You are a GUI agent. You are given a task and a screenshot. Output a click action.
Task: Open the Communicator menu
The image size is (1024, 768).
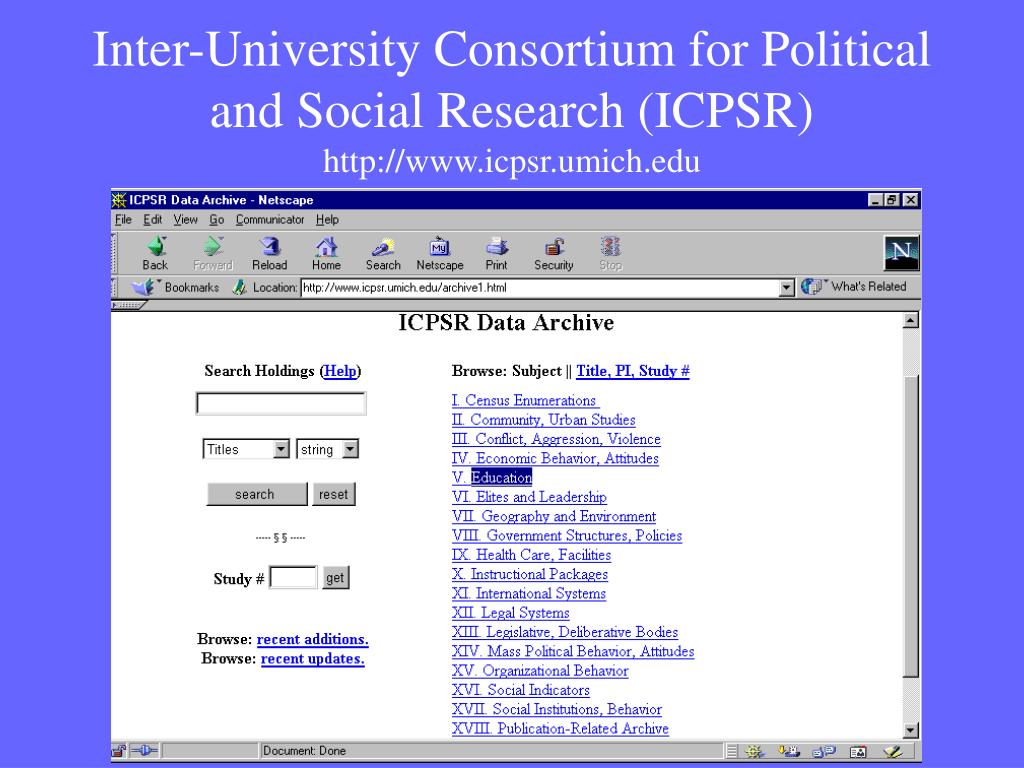[x=270, y=219]
